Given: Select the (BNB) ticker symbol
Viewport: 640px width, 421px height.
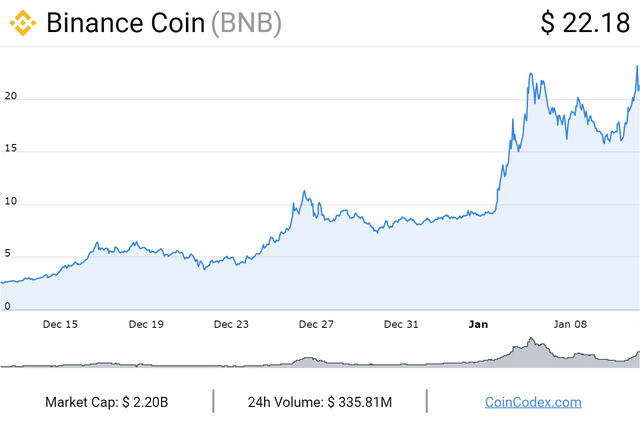Looking at the screenshot, I should click(x=246, y=23).
